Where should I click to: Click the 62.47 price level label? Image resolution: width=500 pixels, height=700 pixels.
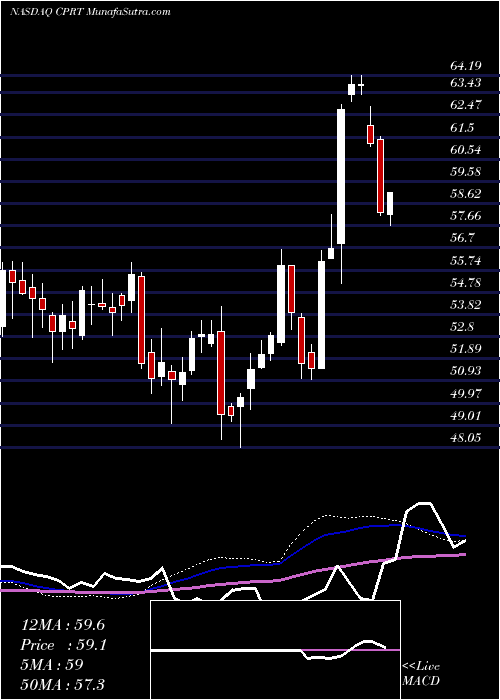tap(466, 105)
